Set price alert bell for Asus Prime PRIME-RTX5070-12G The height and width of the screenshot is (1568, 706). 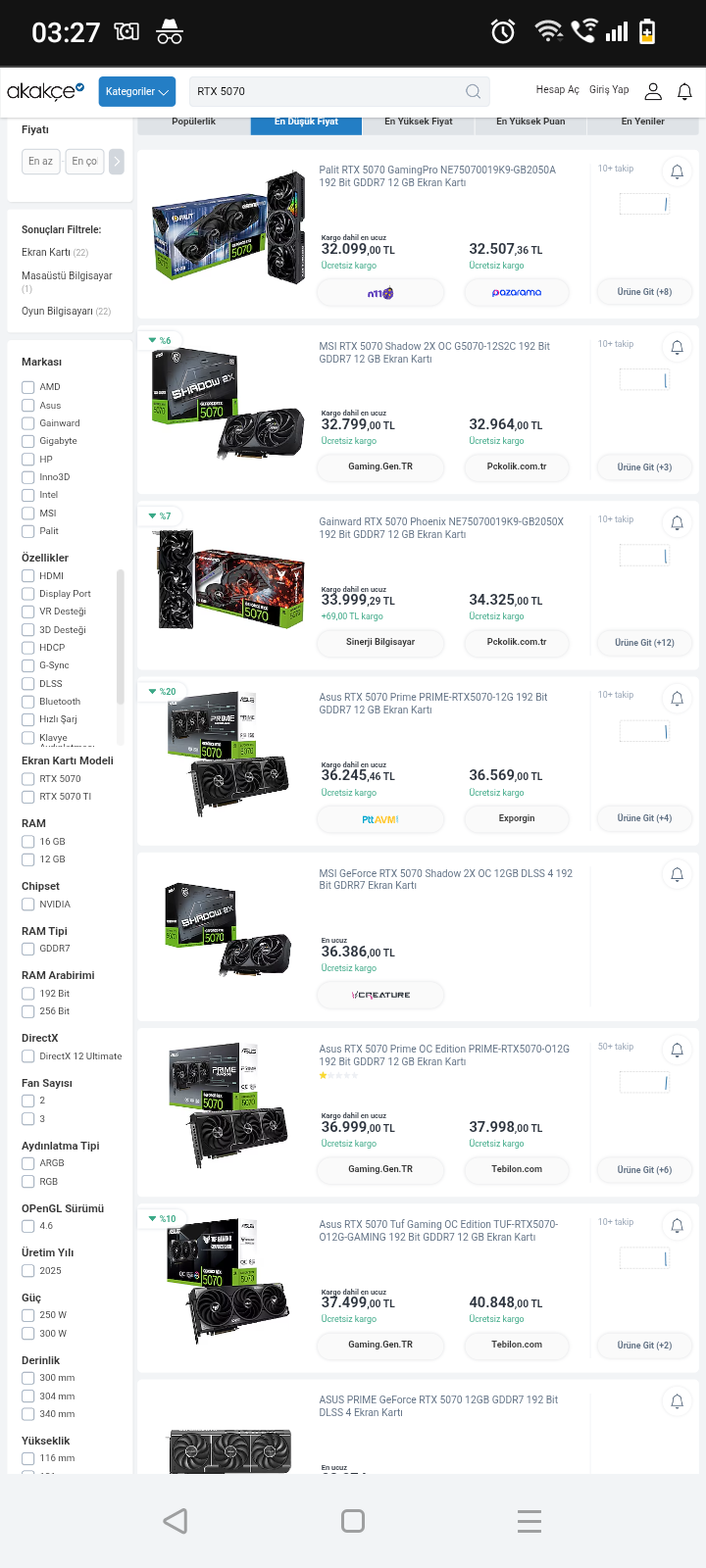click(677, 698)
